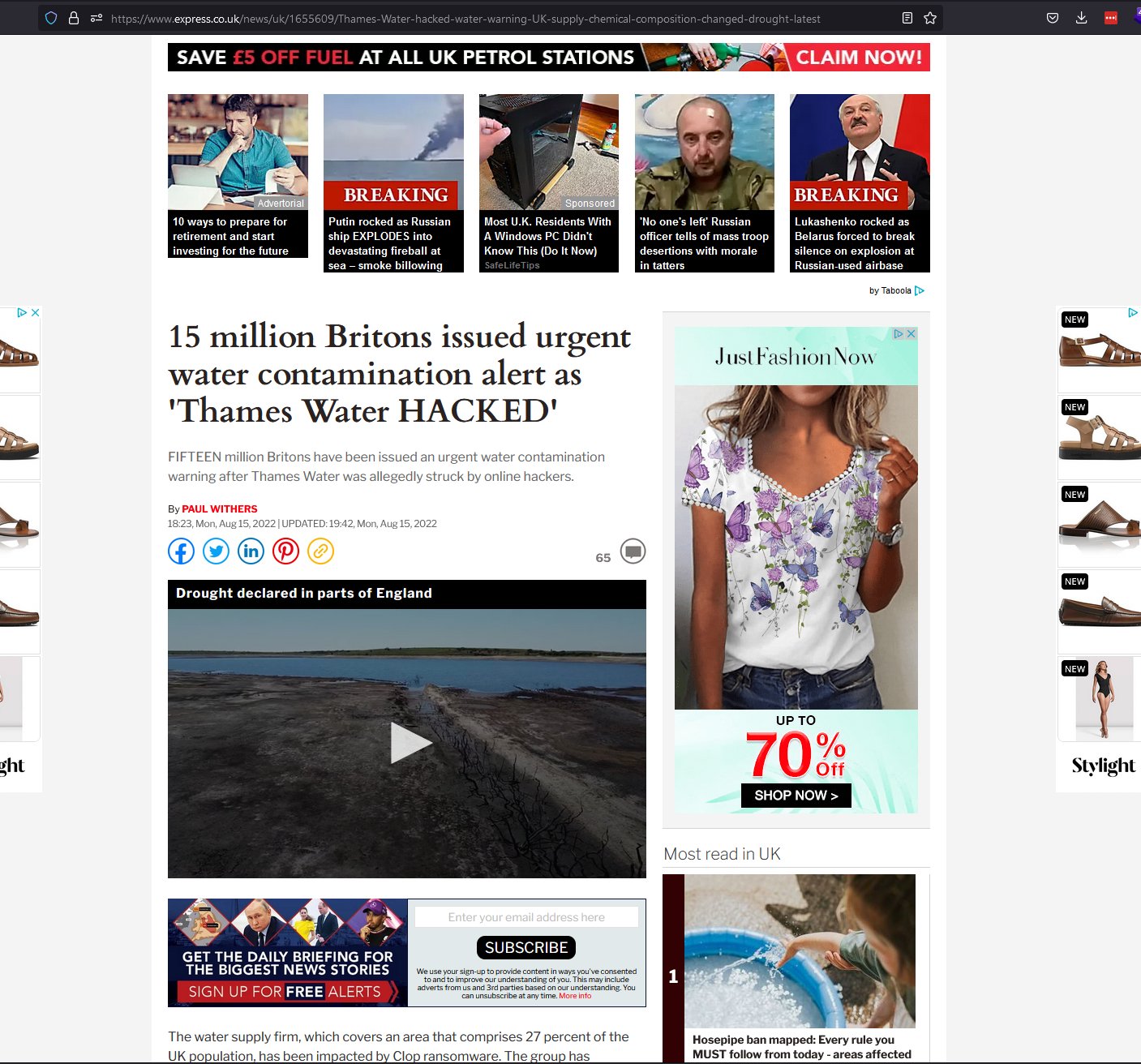Click the SUBSCRIBE button
Image resolution: width=1141 pixels, height=1064 pixels.
pos(526,947)
